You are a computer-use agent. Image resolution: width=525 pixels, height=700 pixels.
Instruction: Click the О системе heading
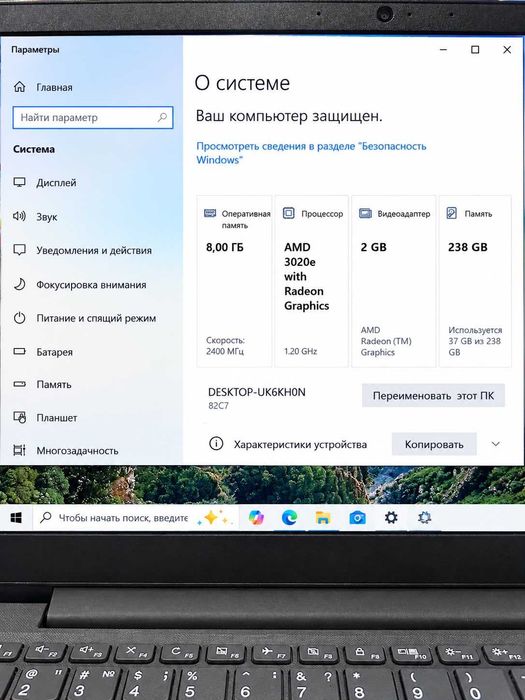pos(242,83)
